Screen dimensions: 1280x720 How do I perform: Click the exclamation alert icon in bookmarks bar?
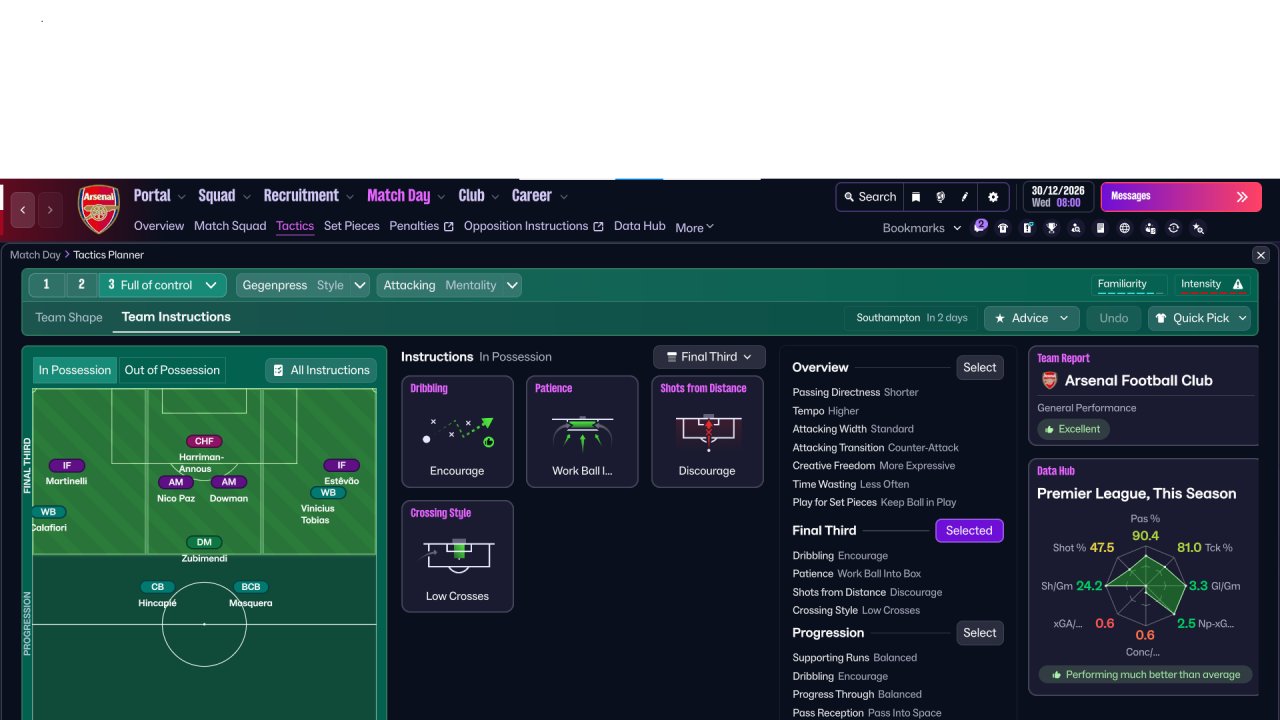click(x=1028, y=228)
